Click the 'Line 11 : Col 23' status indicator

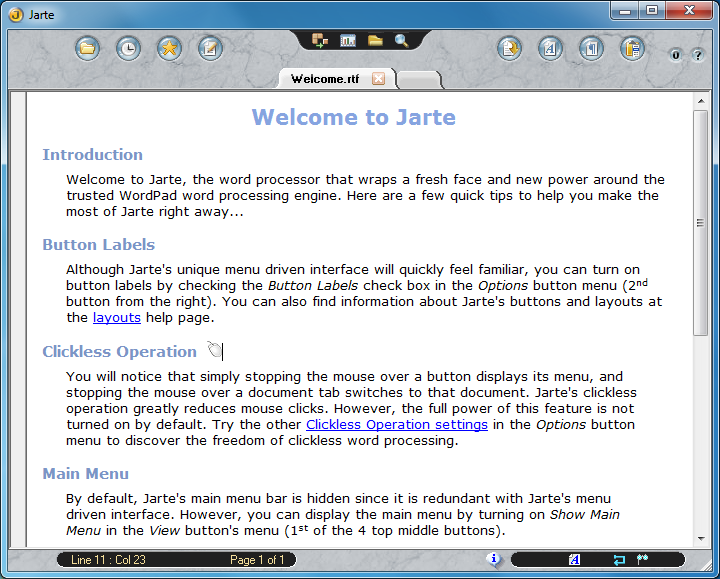tap(108, 560)
